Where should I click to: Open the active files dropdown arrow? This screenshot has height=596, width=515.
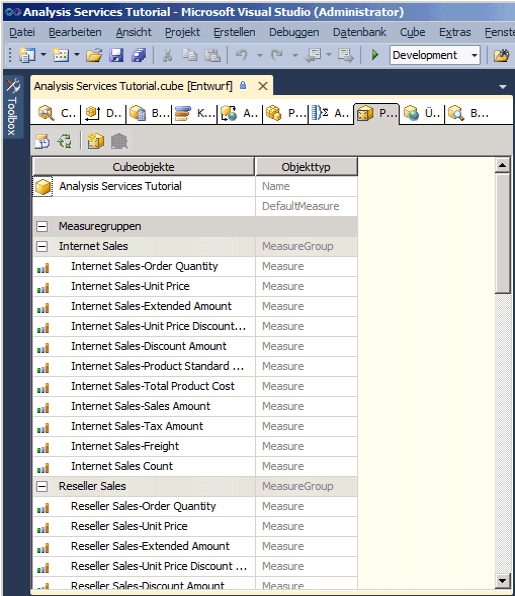point(503,87)
